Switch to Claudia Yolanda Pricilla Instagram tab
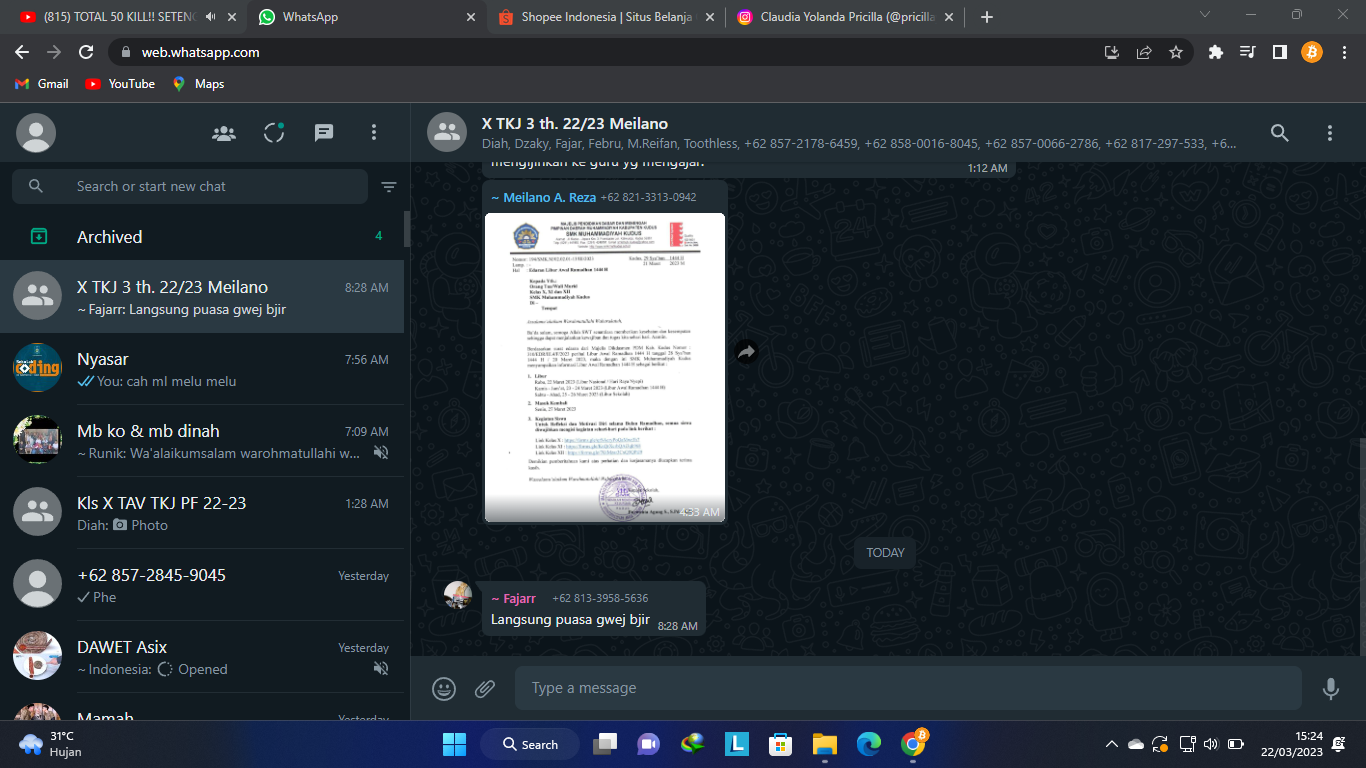 846,17
